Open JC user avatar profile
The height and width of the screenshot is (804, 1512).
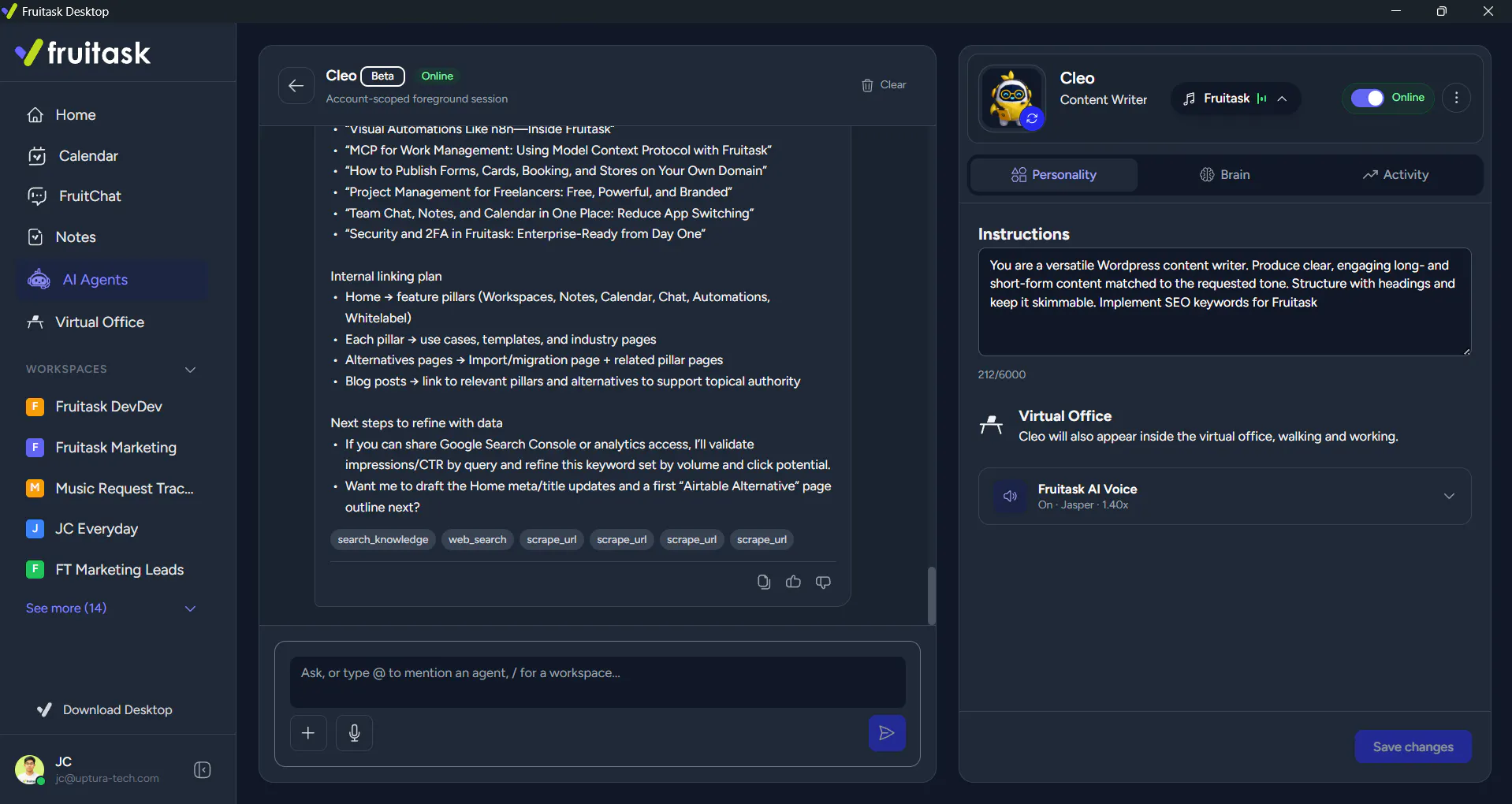click(29, 770)
